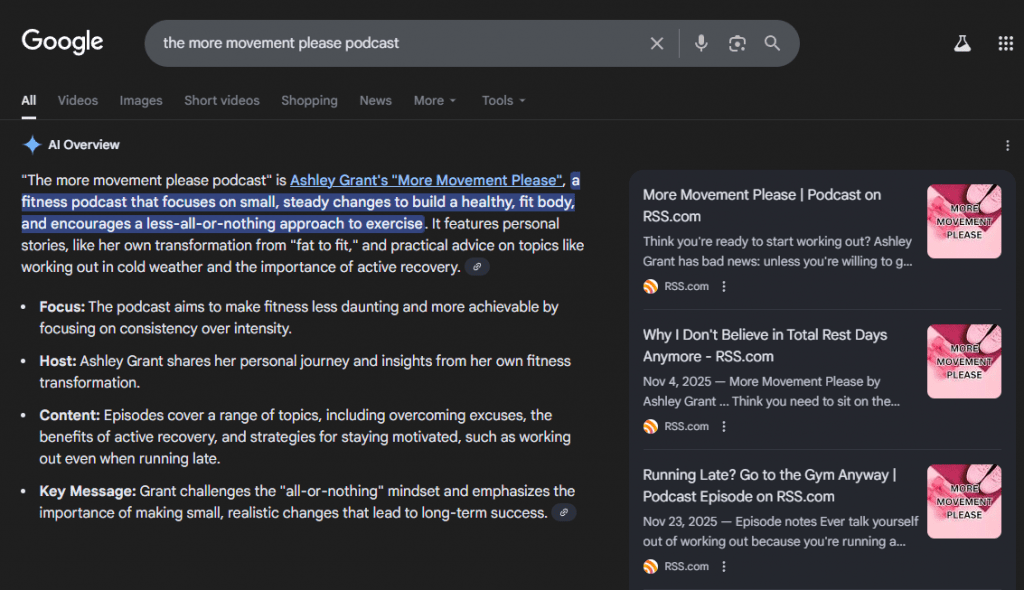Open Search Labs via the flask icon

point(962,42)
